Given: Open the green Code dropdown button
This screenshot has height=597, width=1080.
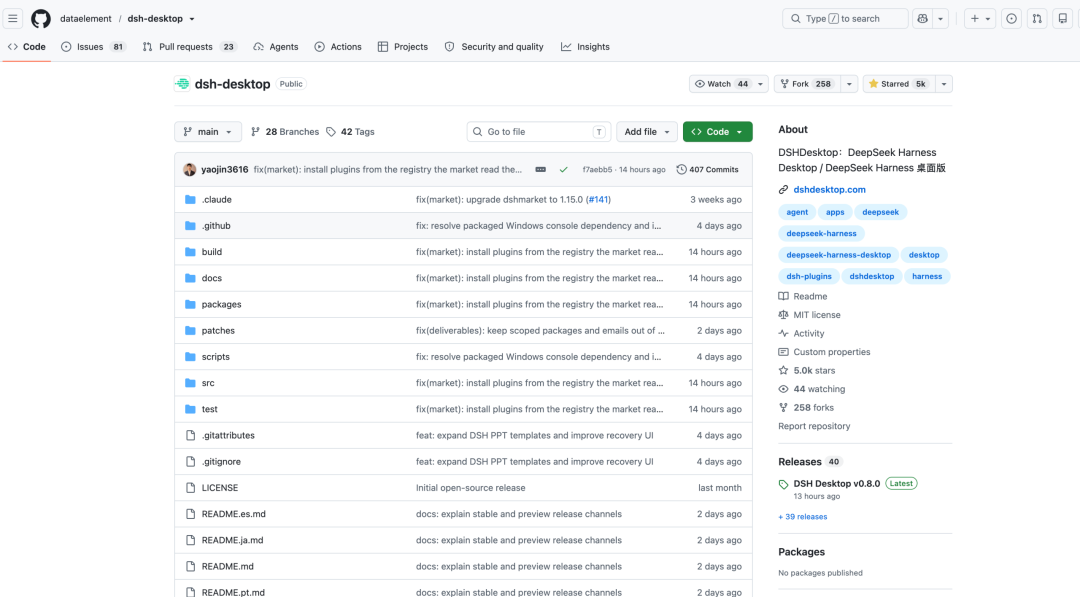Looking at the screenshot, I should [x=718, y=132].
